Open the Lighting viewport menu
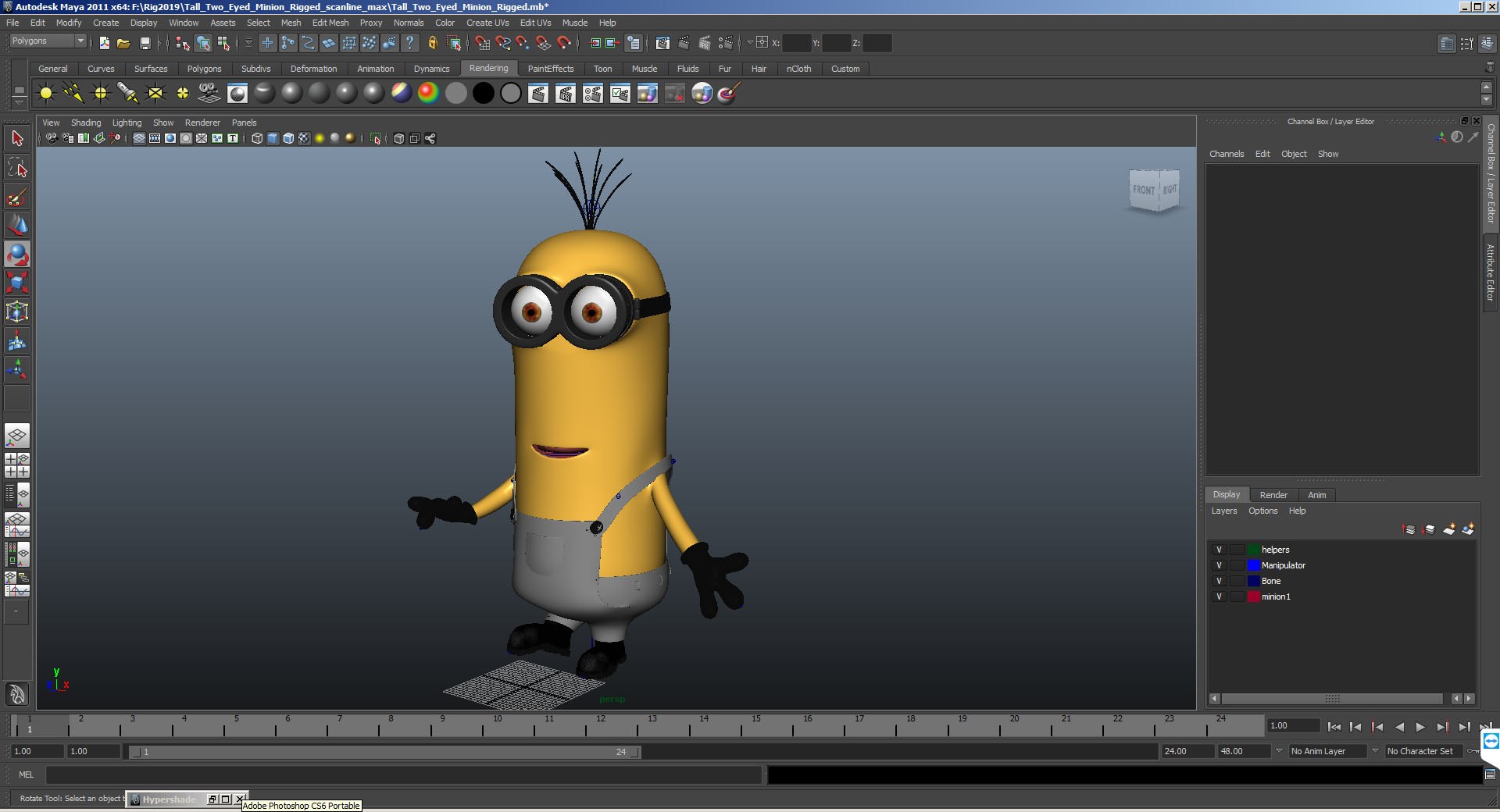The image size is (1500, 812). (x=127, y=123)
